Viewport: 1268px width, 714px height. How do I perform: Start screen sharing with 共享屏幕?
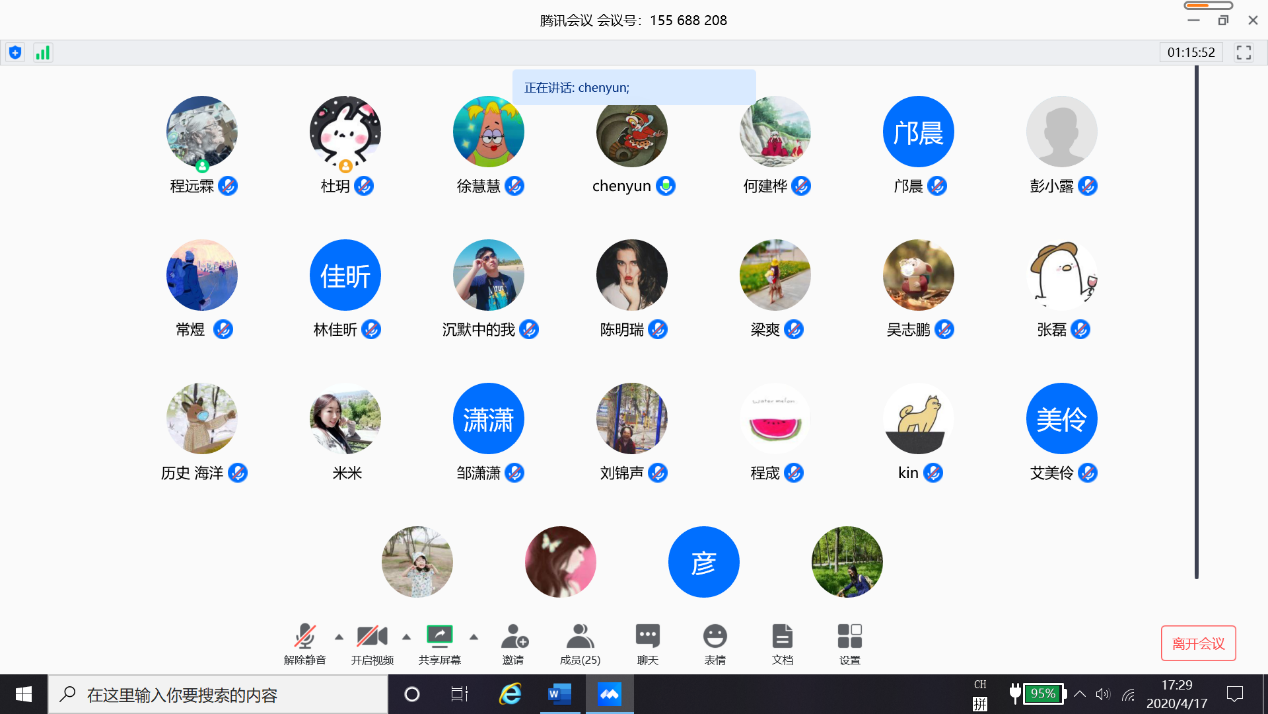coord(440,642)
